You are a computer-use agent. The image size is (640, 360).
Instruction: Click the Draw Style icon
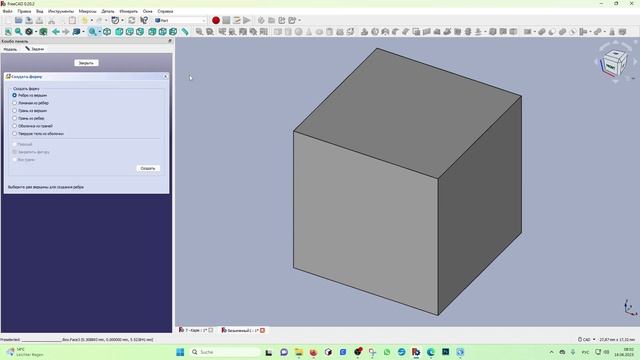[29, 31]
